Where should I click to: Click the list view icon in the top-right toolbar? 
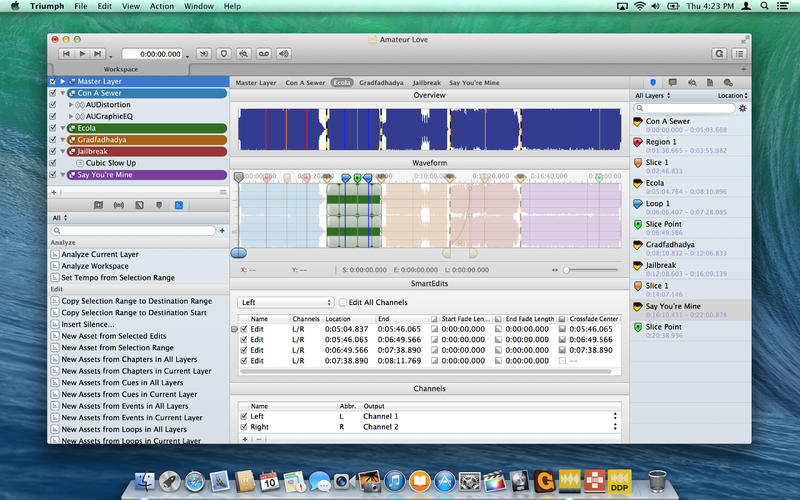(x=739, y=53)
